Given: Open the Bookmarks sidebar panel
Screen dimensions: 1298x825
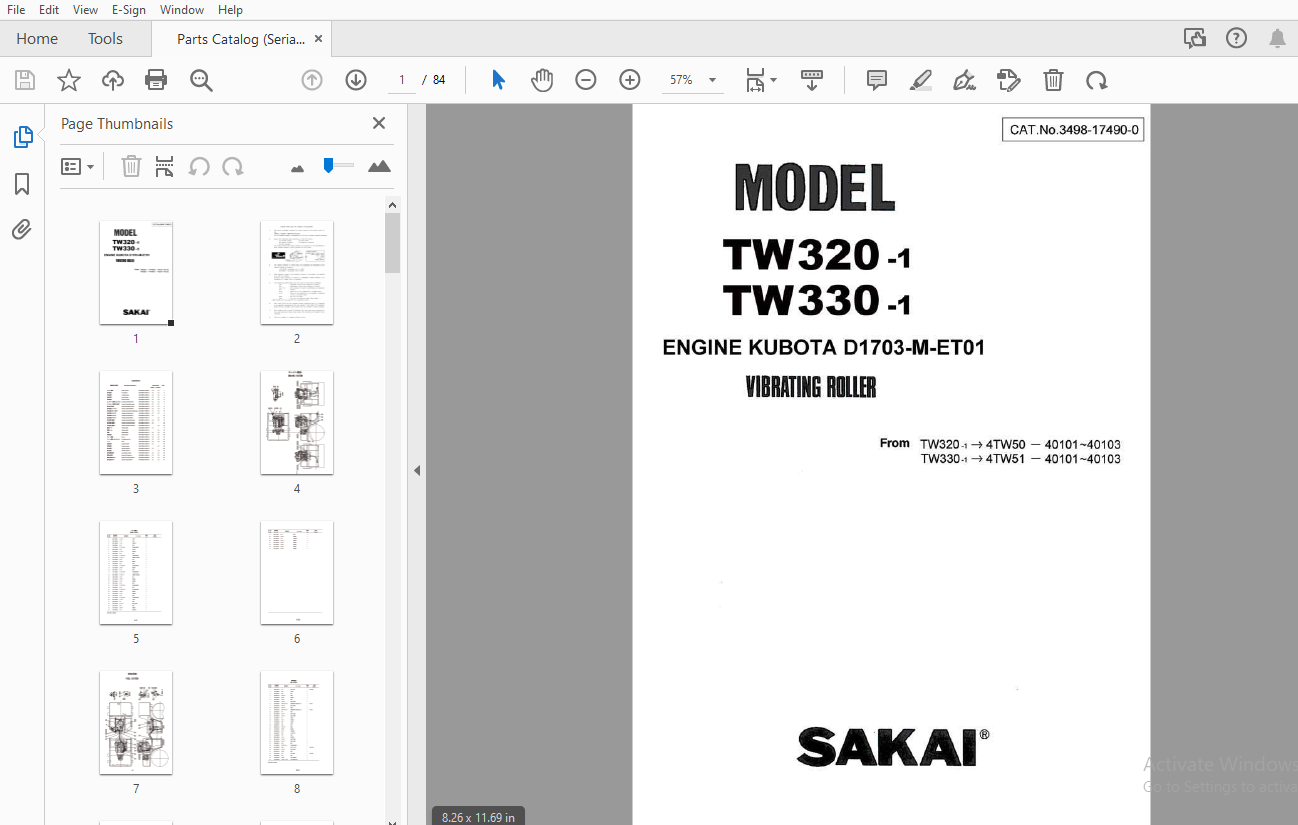Looking at the screenshot, I should [22, 184].
